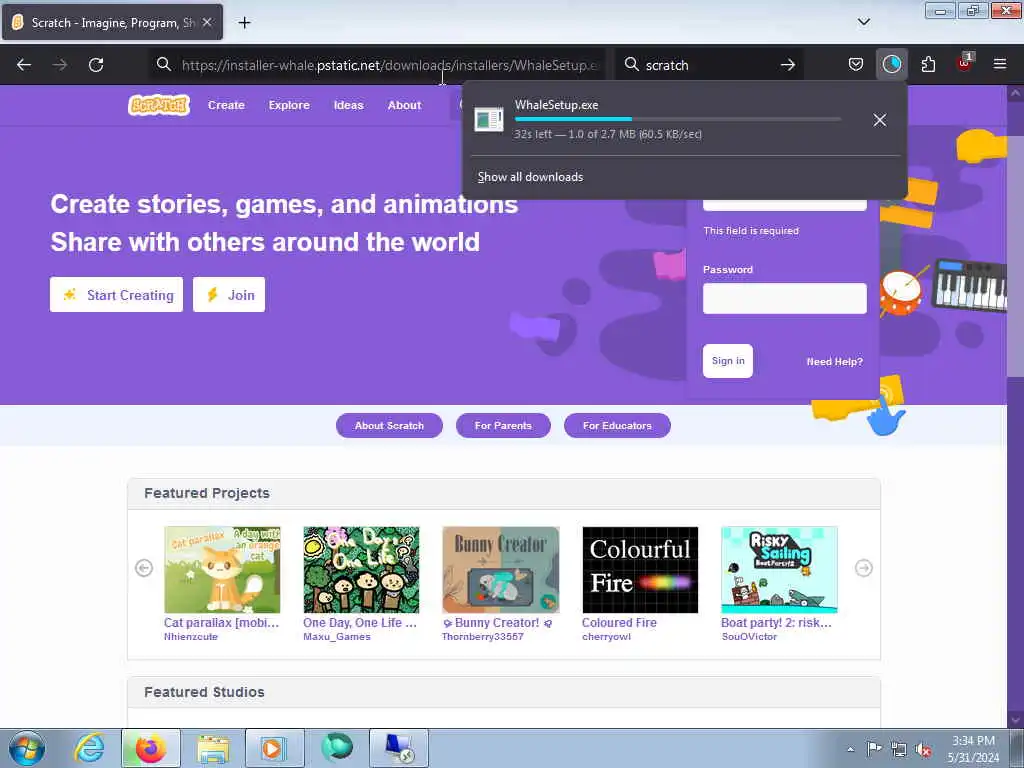Open the muted volume tray icon
Viewport: 1024px width, 768px height.
click(923, 750)
